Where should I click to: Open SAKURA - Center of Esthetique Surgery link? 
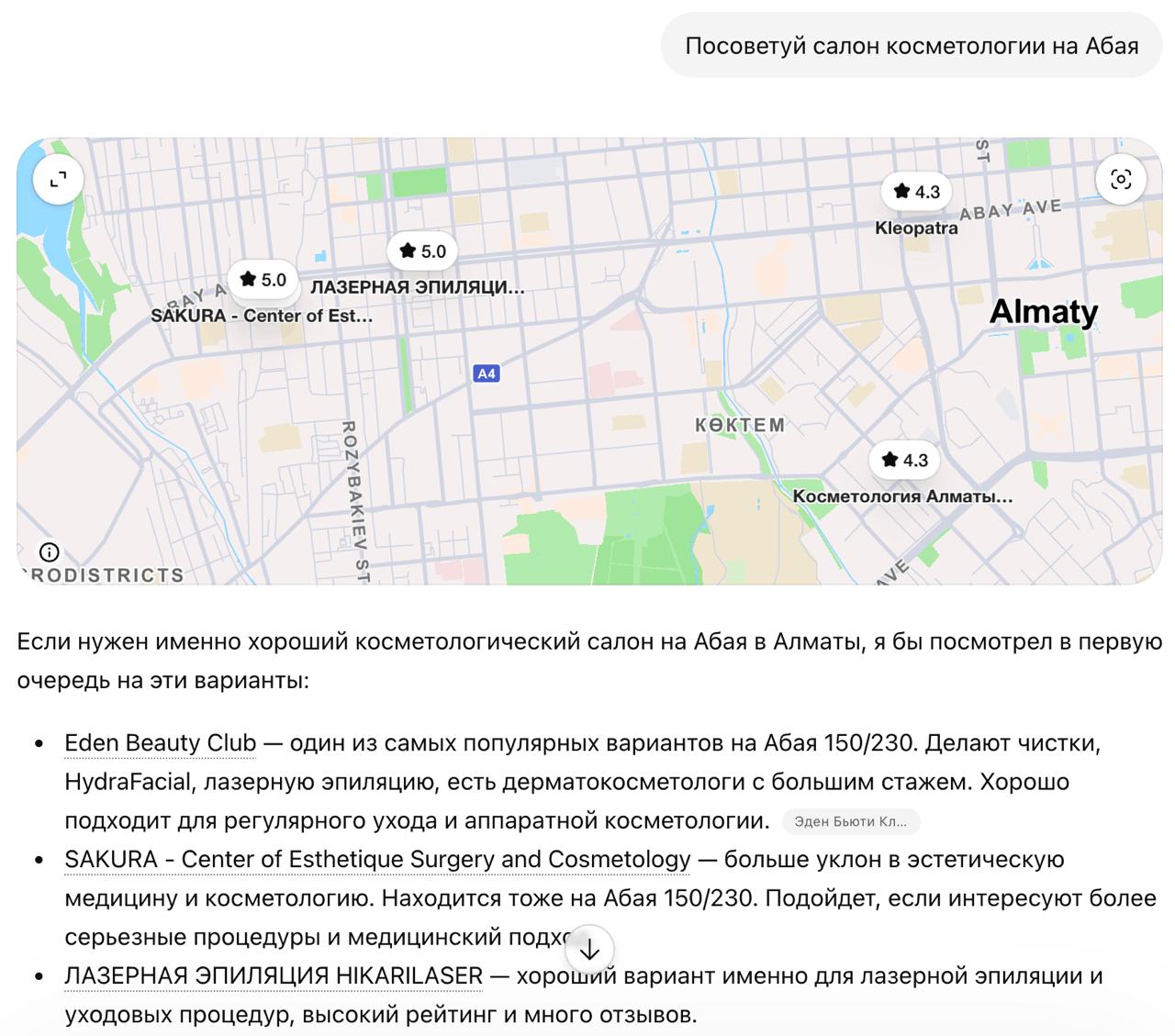377,859
